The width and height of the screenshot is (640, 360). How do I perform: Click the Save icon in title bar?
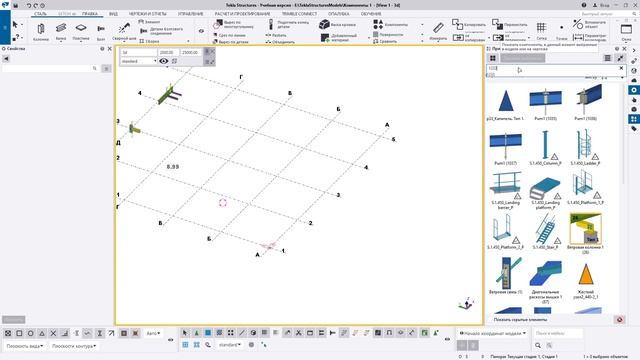click(x=15, y=6)
